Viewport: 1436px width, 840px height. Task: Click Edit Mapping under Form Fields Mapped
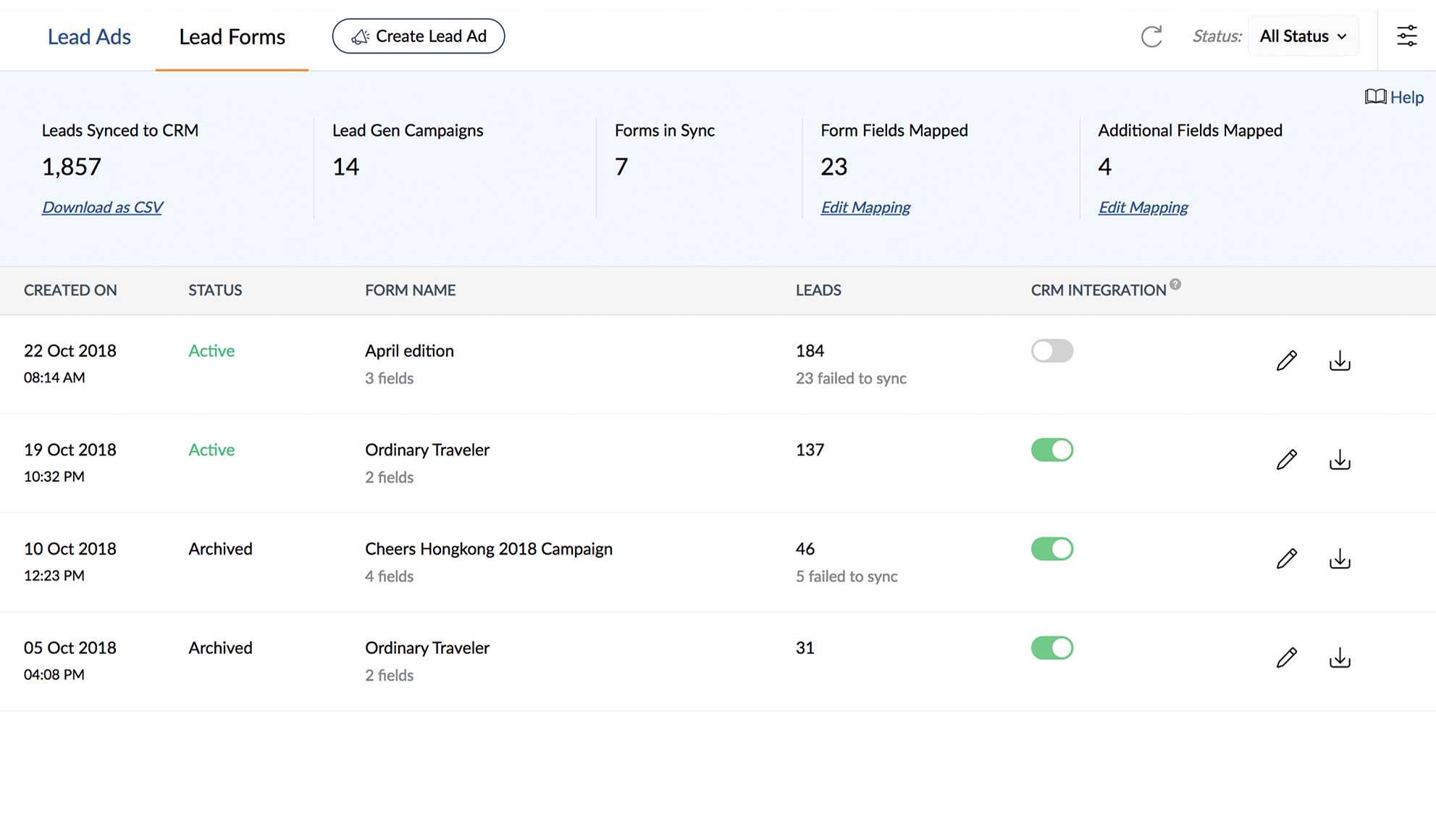pyautogui.click(x=865, y=207)
